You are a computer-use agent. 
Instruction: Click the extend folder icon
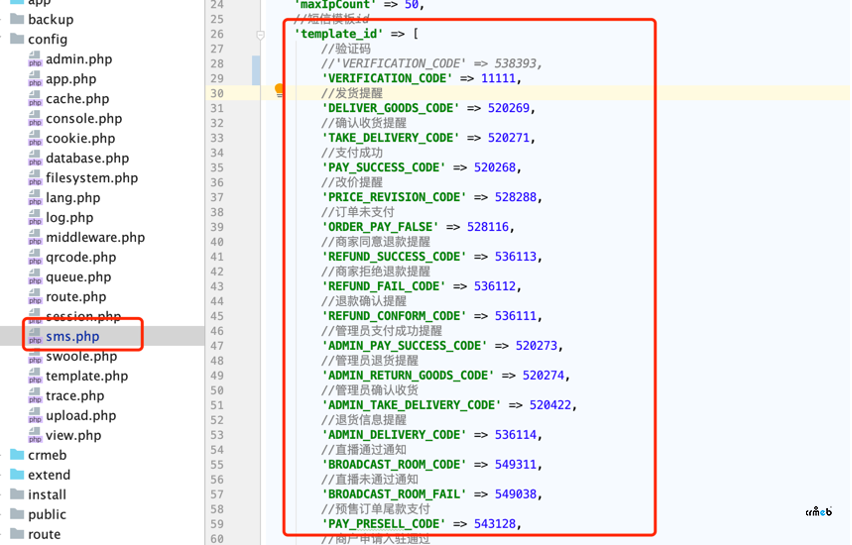pos(17,475)
